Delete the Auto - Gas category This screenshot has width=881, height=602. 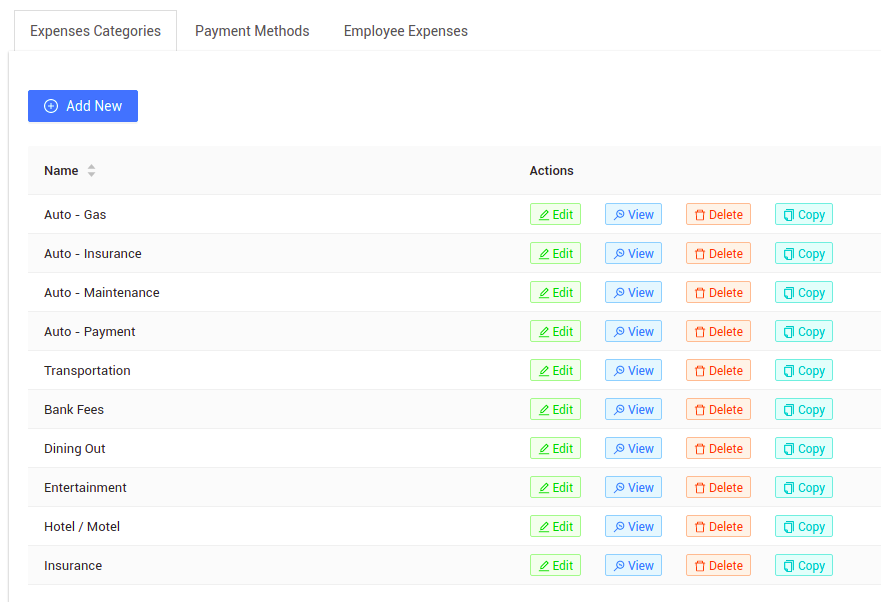[718, 215]
